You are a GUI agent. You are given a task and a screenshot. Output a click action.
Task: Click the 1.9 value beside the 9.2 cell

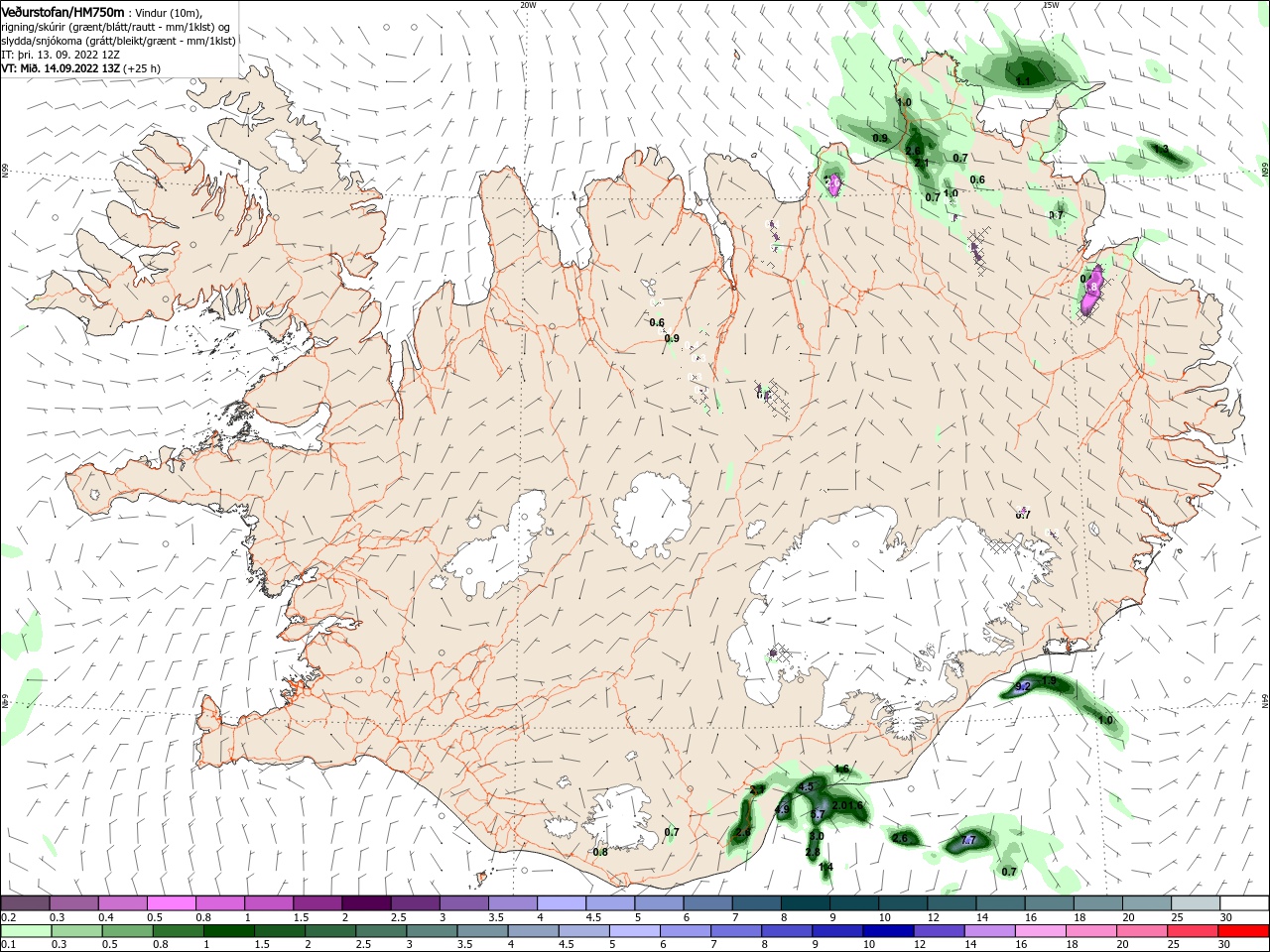[1050, 680]
